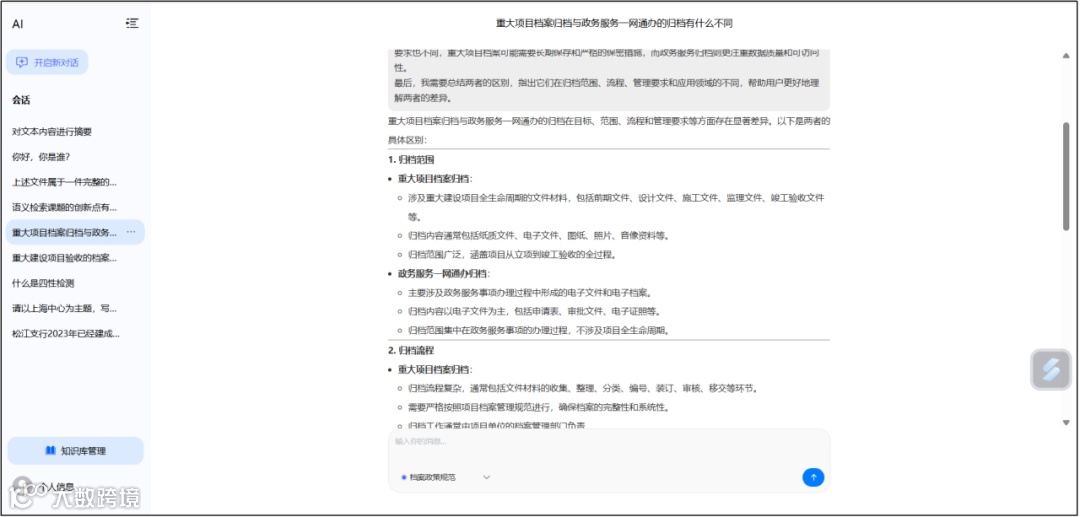Click the vertical scrollbar thumb
Image resolution: width=1080 pixels, height=517 pixels.
point(1066,176)
